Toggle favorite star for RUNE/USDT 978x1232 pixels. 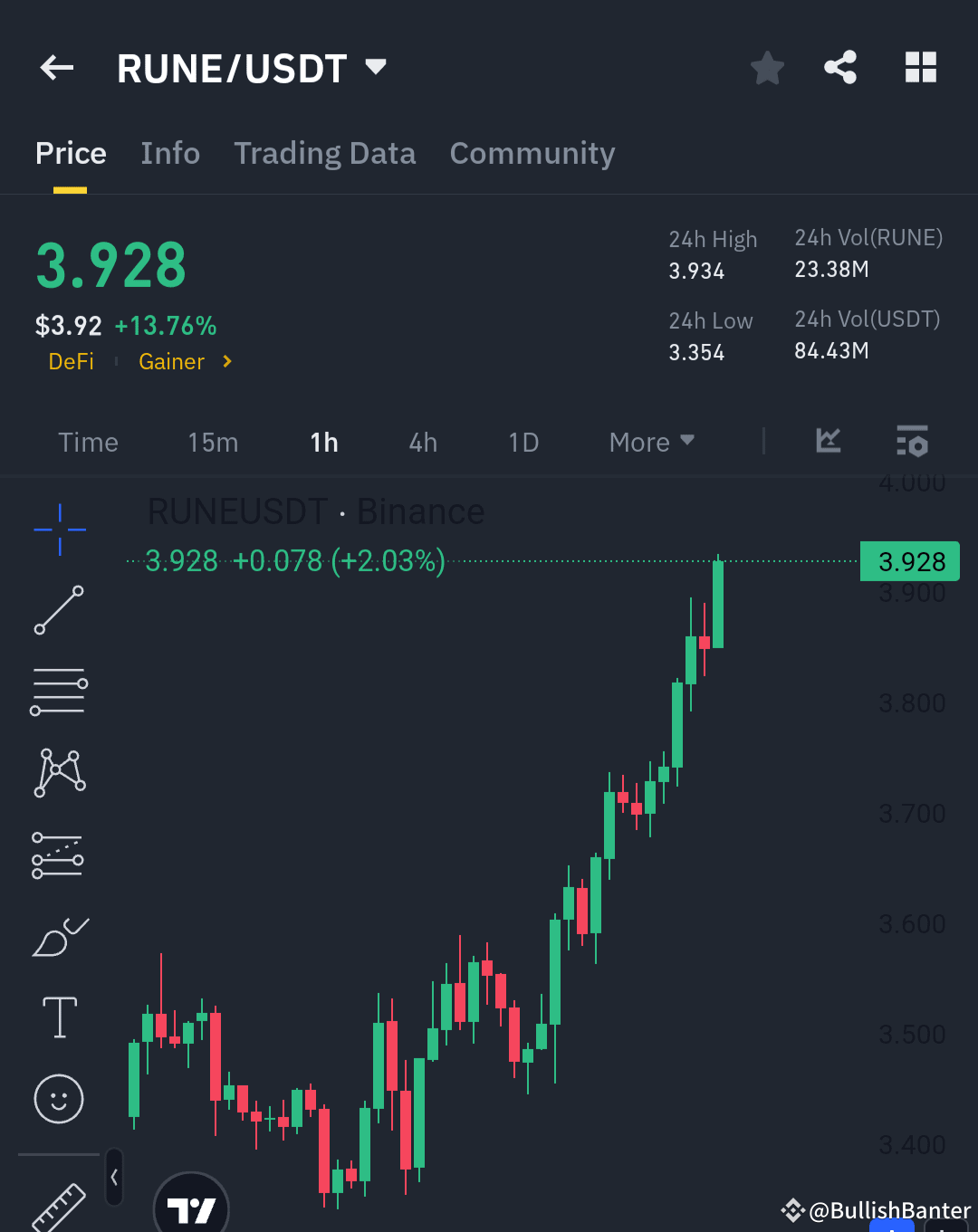pos(767,67)
